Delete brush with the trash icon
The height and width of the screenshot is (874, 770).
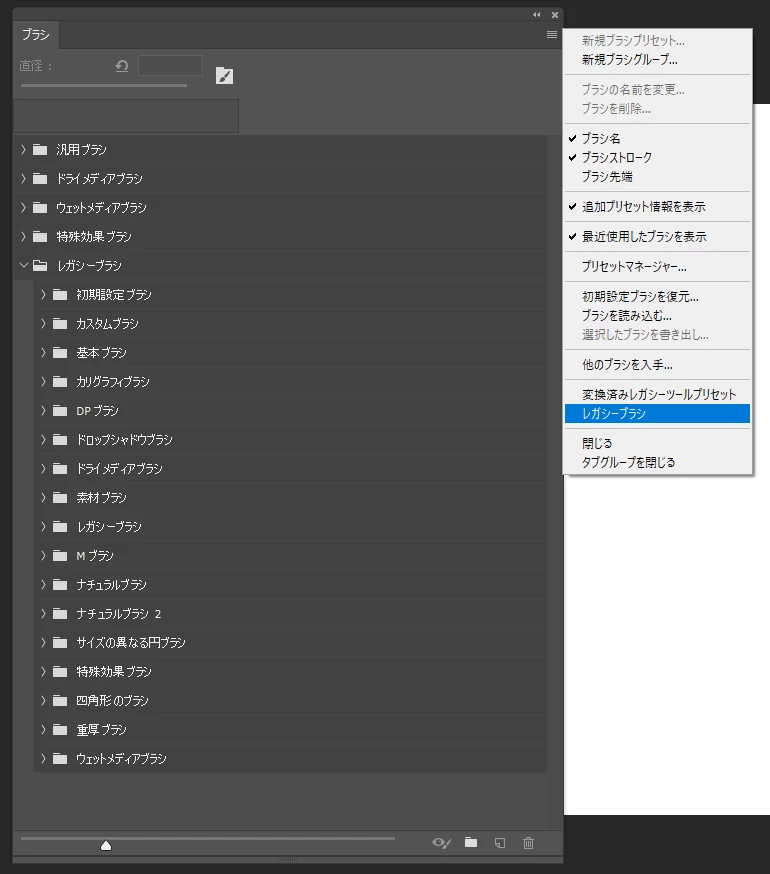[x=528, y=843]
